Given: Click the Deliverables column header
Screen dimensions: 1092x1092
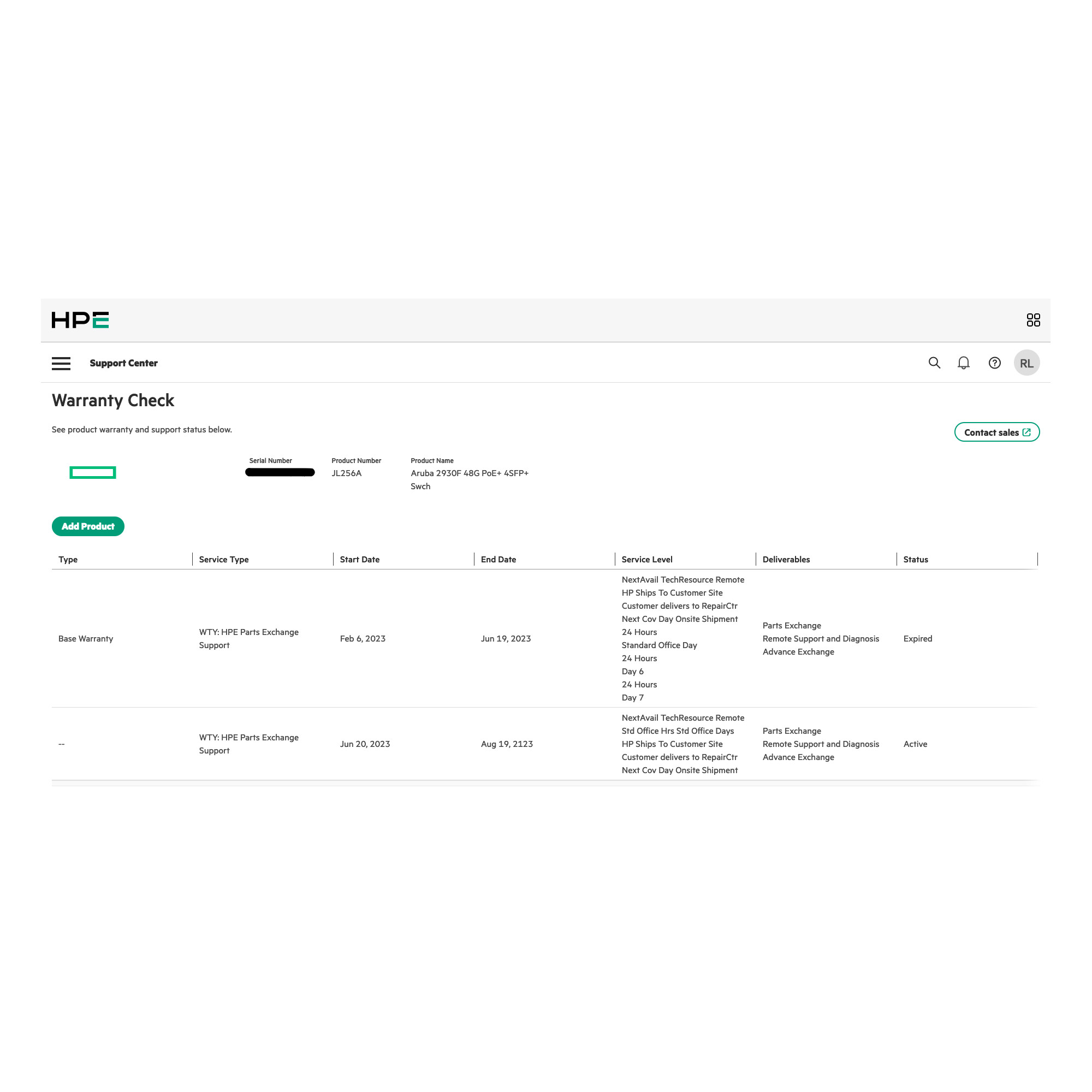Looking at the screenshot, I should (786, 559).
